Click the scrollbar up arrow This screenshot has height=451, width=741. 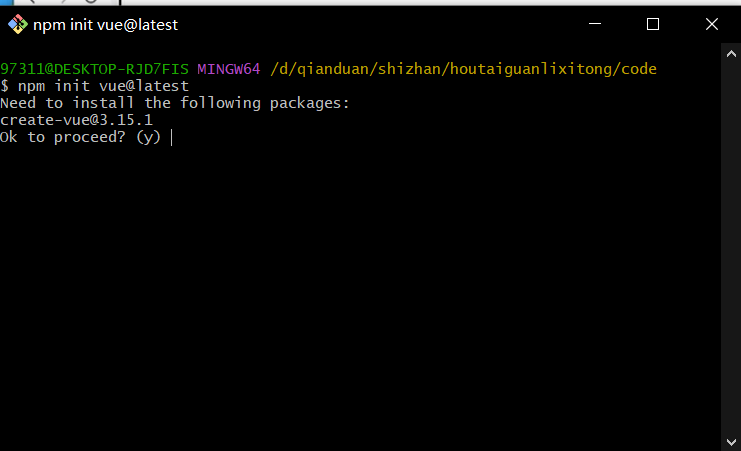pyautogui.click(x=731, y=54)
